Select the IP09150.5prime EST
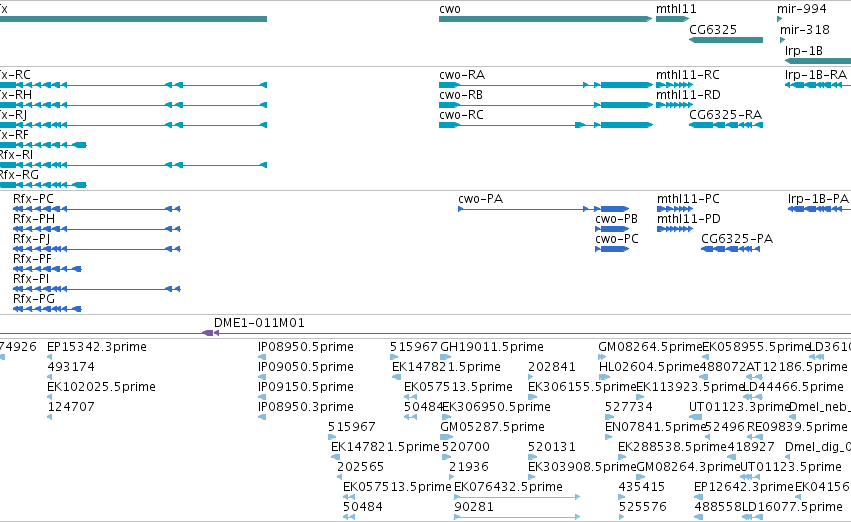The width and height of the screenshot is (851, 522). [306, 387]
